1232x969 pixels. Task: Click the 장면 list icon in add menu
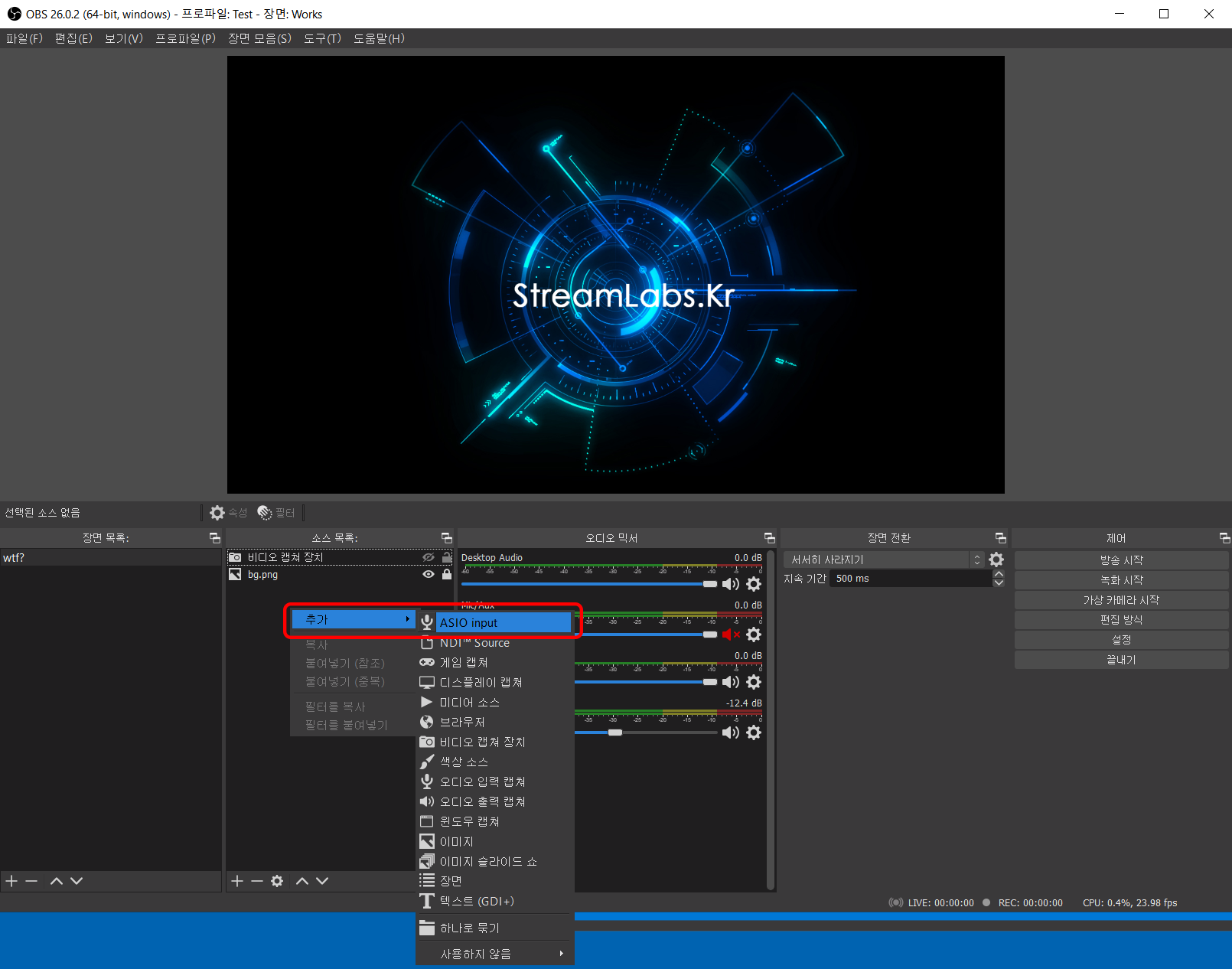click(427, 881)
